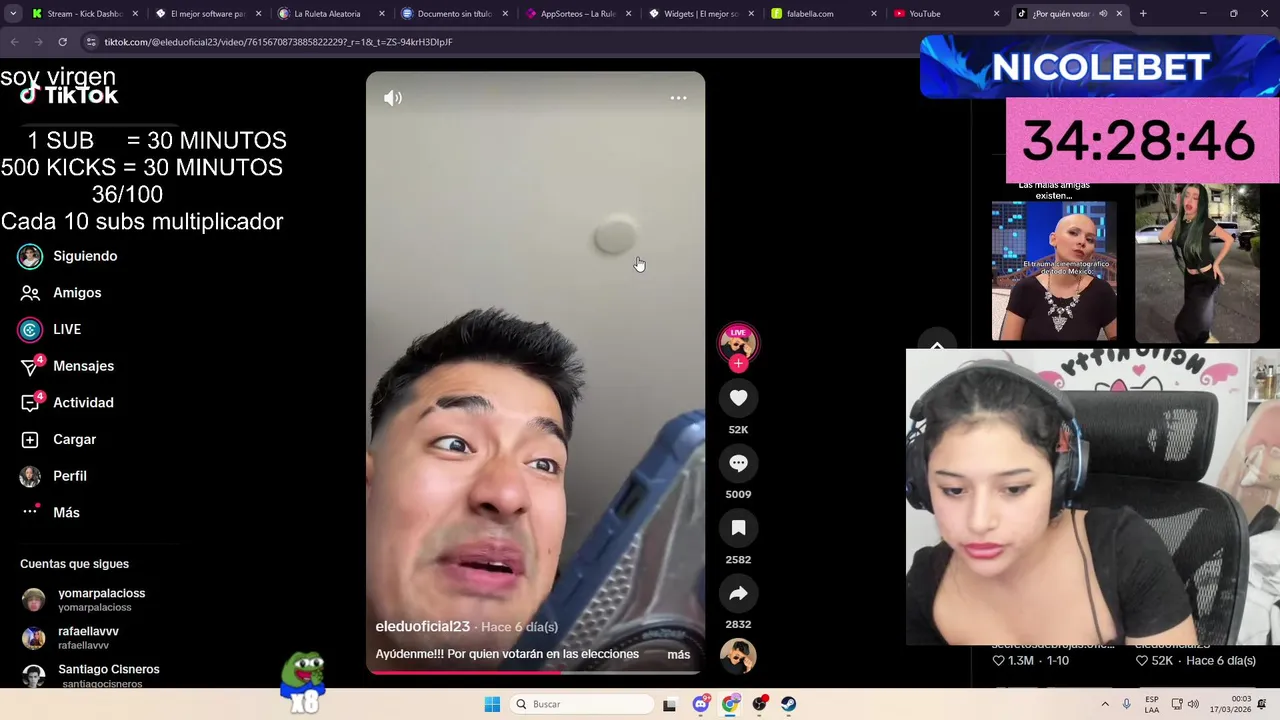Open Mensajes in the sidebar
The width and height of the screenshot is (1280, 720).
point(66,366)
